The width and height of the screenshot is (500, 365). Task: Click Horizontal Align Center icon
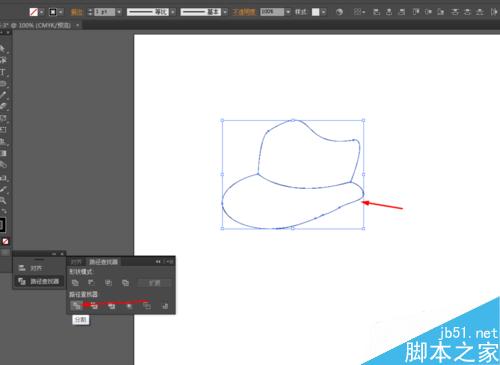point(389,12)
